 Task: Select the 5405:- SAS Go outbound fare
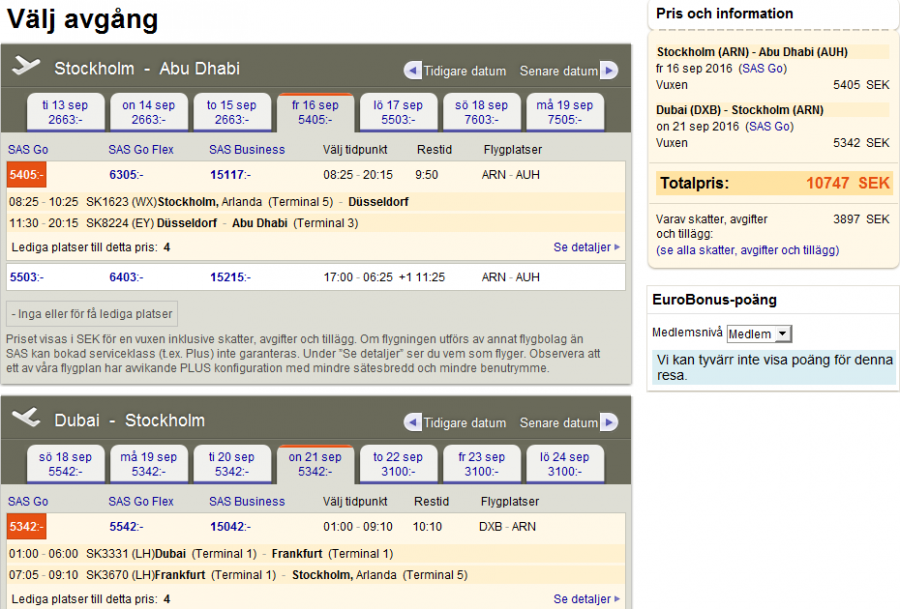(26, 175)
